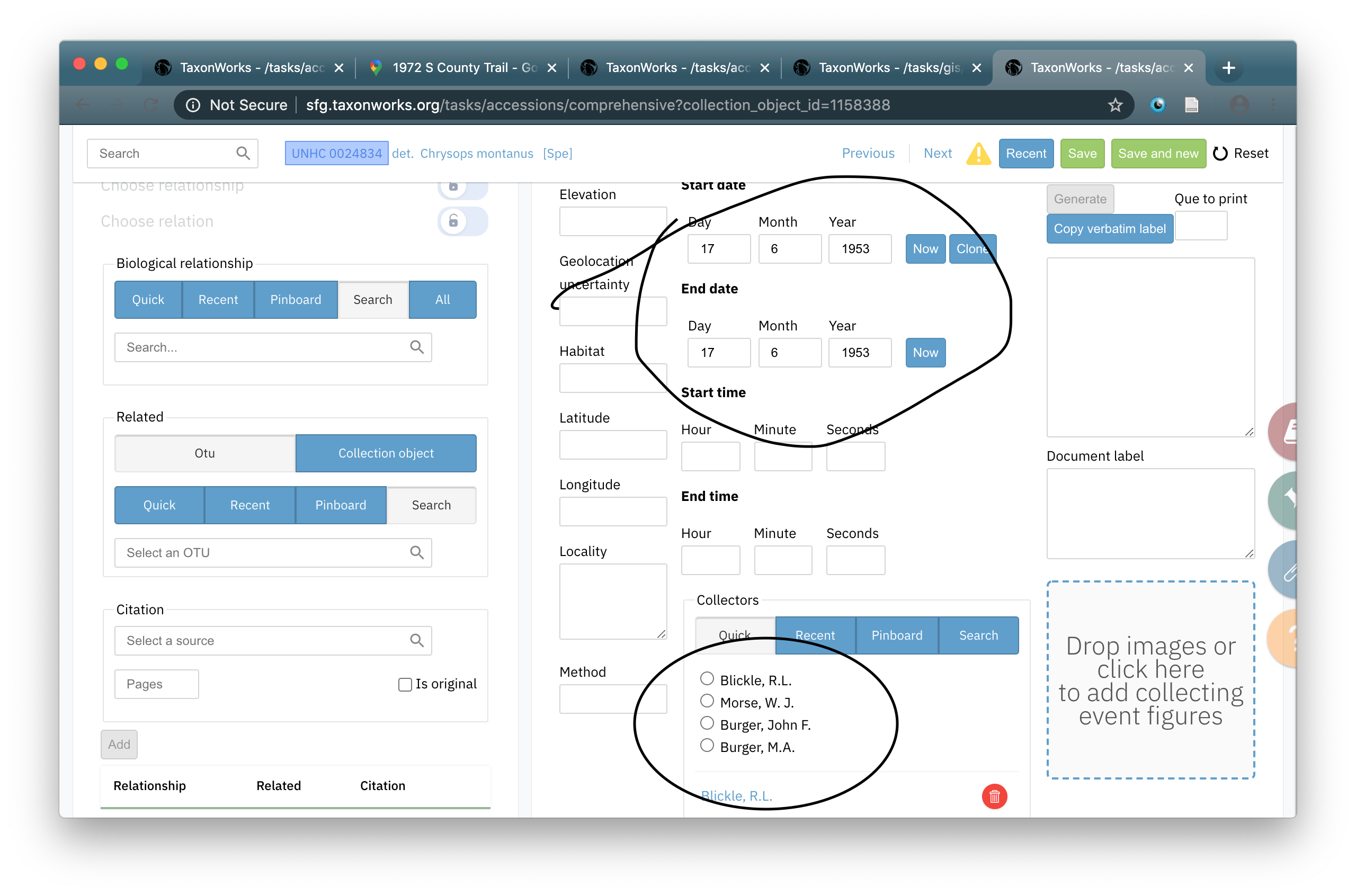1356x896 pixels.
Task: Click the top search bar magnifier icon
Action: click(243, 153)
